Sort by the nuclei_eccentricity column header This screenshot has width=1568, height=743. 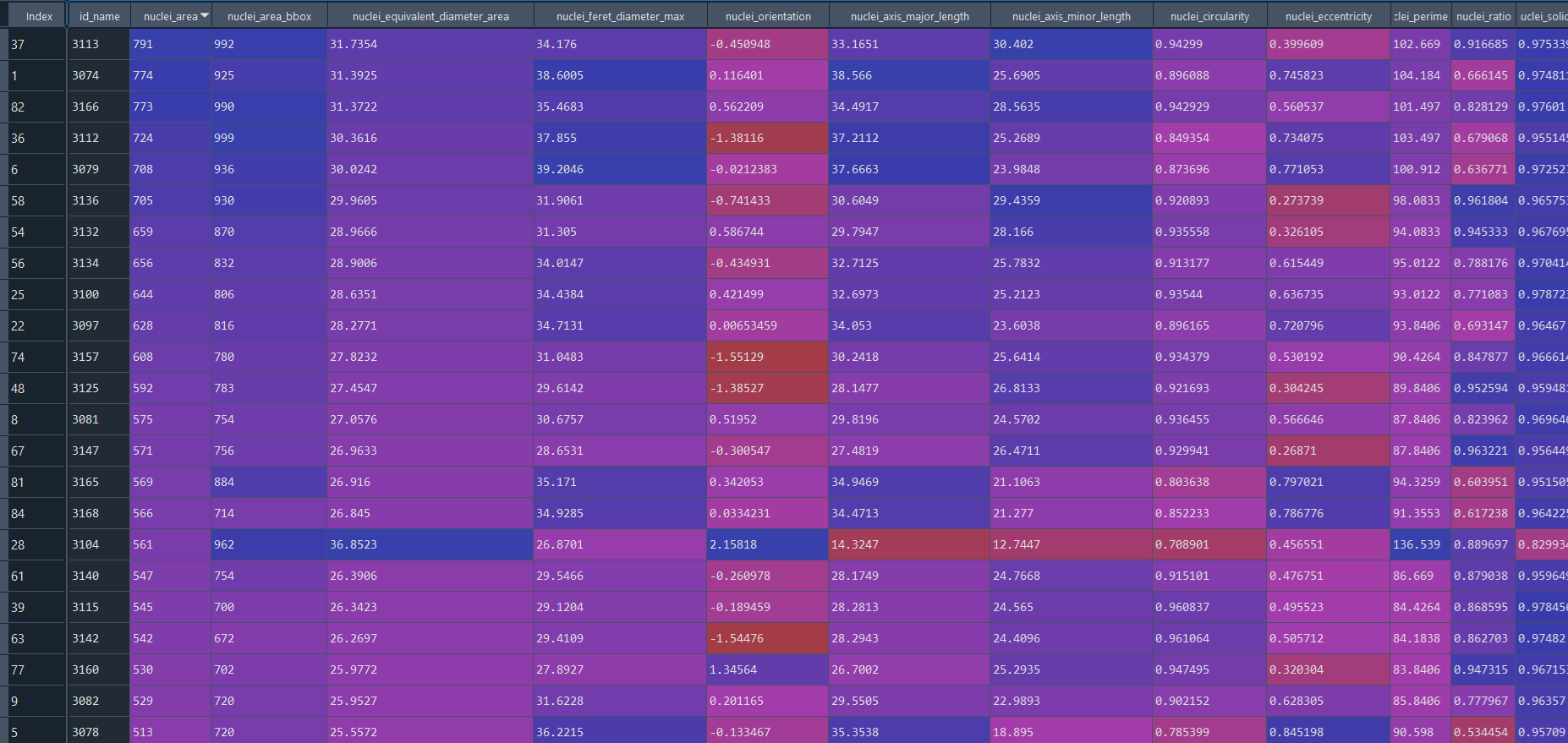click(x=1328, y=16)
